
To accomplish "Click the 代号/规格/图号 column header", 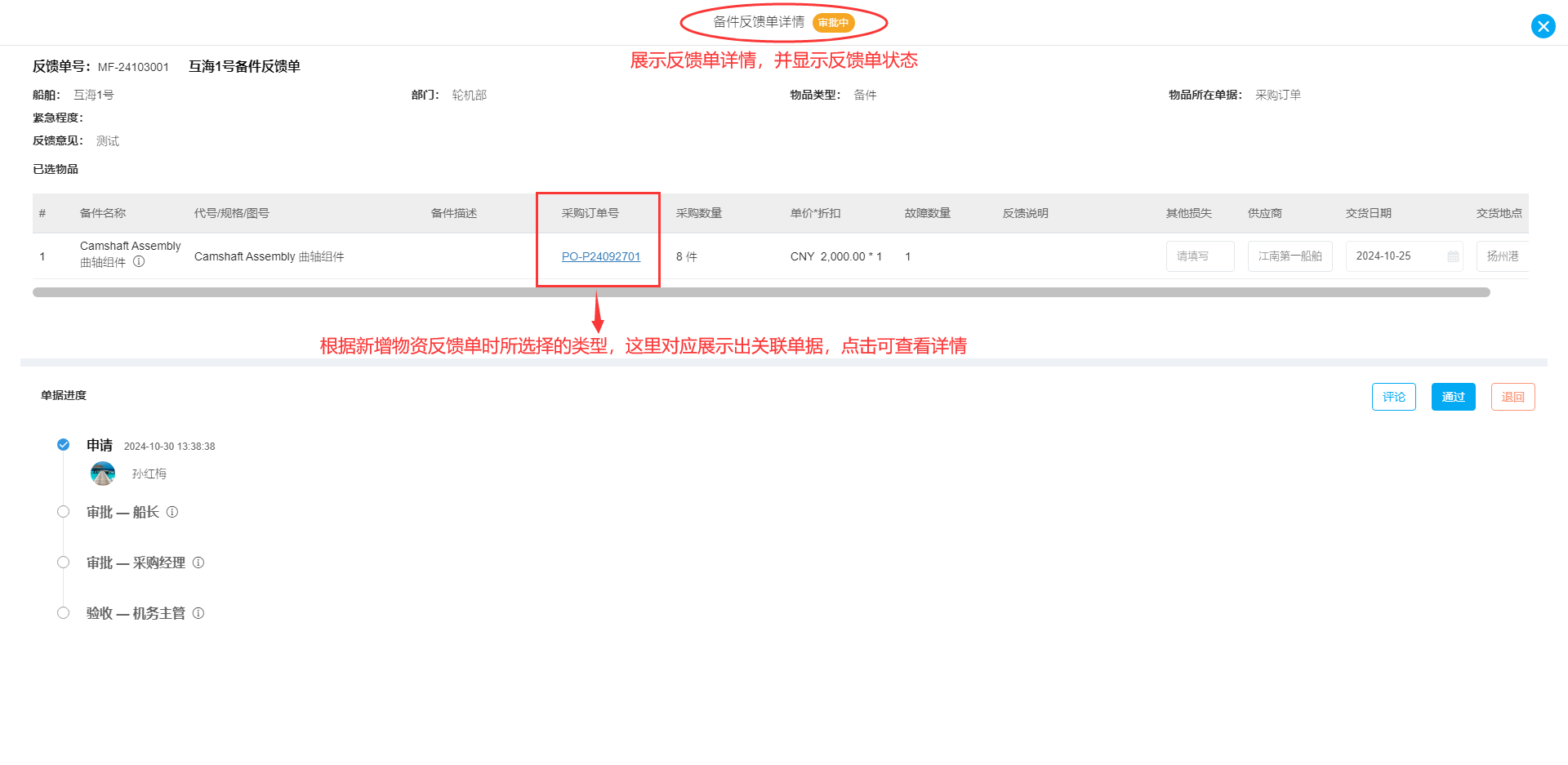I will pos(232,213).
